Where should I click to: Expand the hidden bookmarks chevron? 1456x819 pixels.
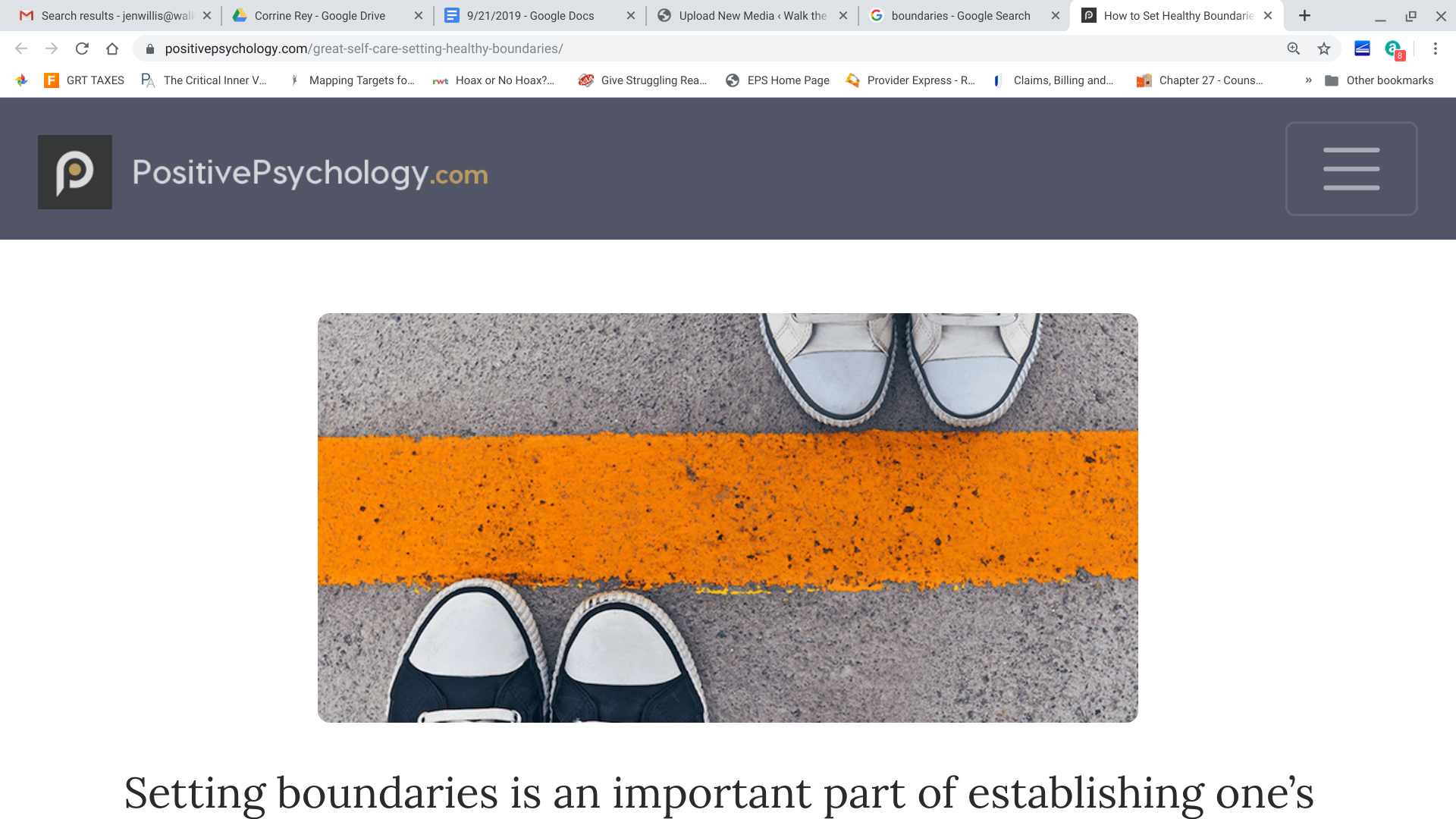pos(1308,80)
